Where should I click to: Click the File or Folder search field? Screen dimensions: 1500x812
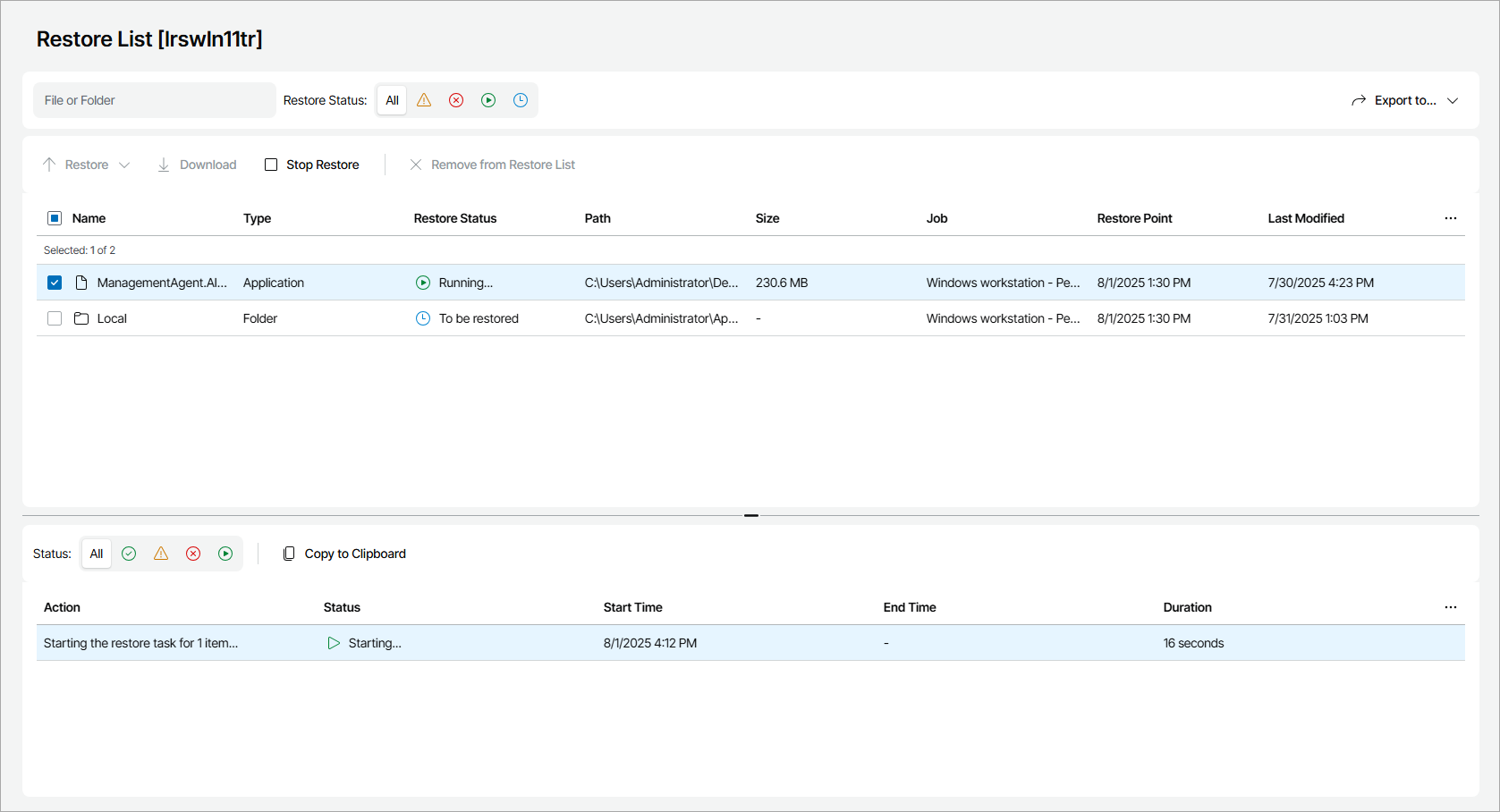coord(154,100)
